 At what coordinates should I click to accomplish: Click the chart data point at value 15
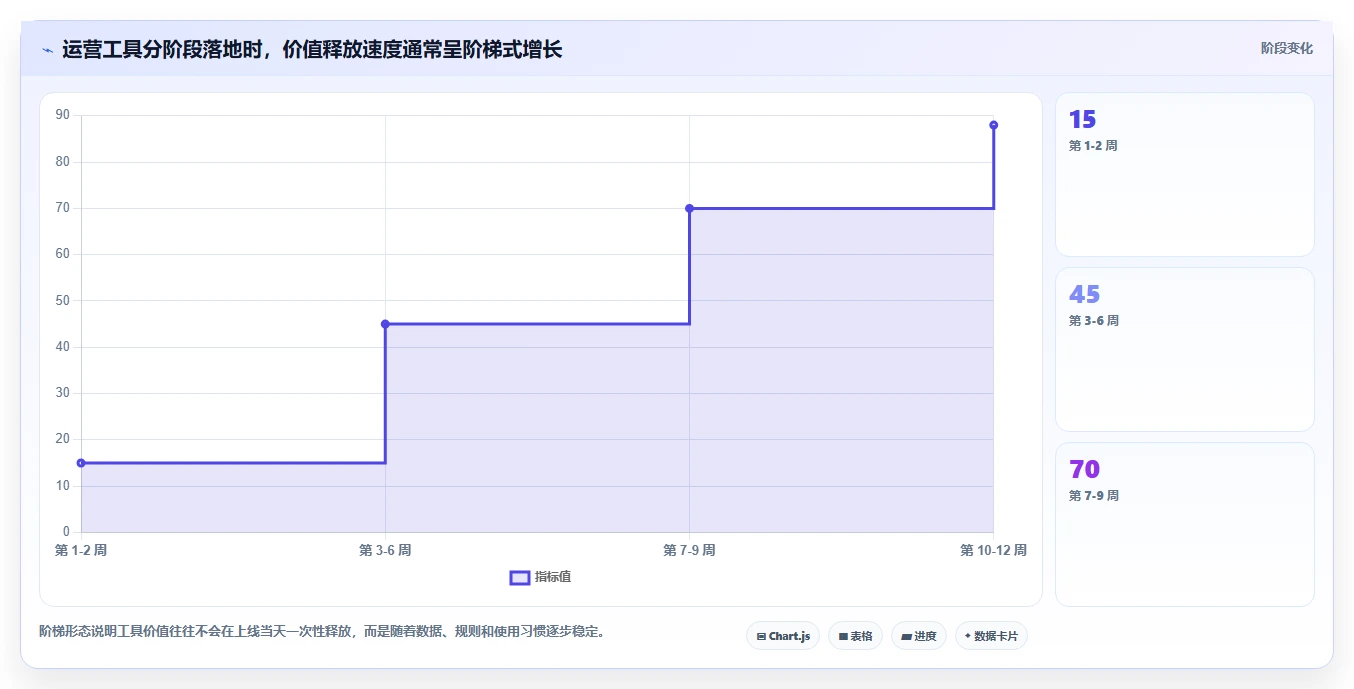coord(81,463)
